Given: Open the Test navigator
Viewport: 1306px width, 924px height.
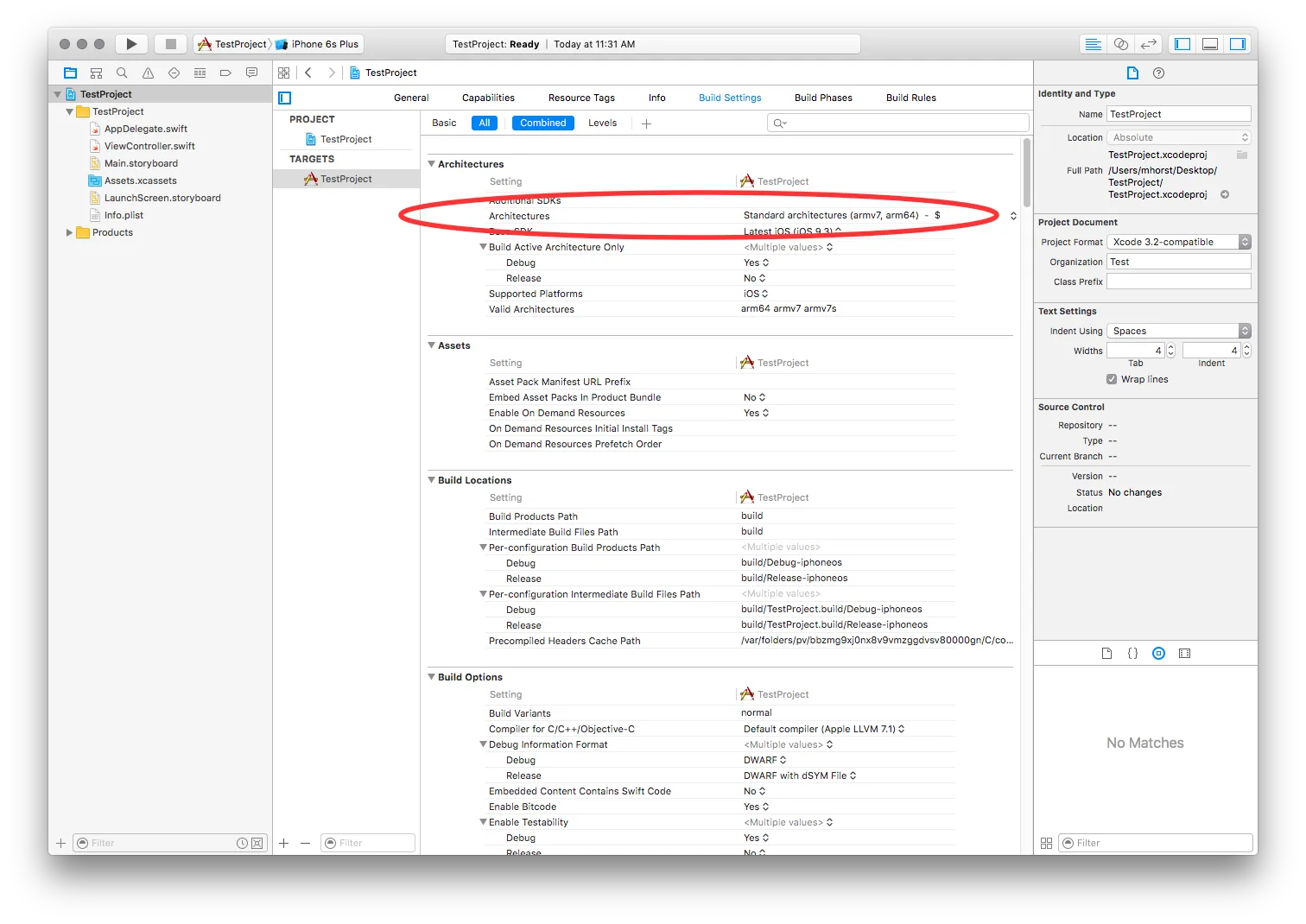Looking at the screenshot, I should pyautogui.click(x=174, y=73).
